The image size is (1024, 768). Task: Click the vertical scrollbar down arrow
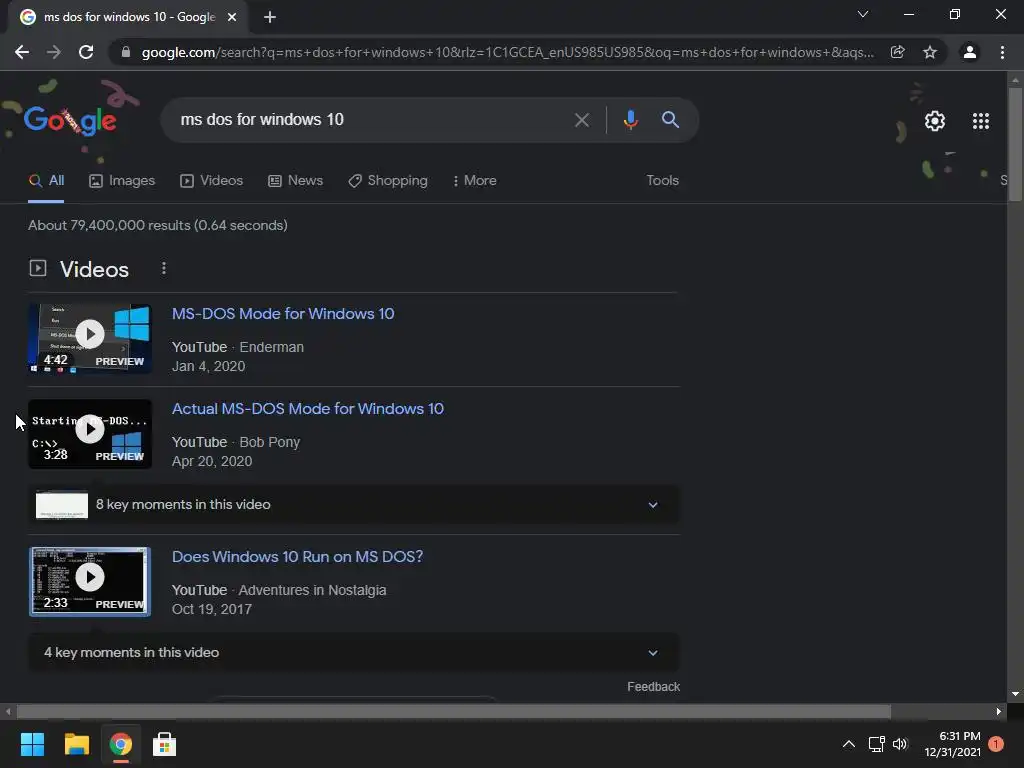pos(1015,694)
